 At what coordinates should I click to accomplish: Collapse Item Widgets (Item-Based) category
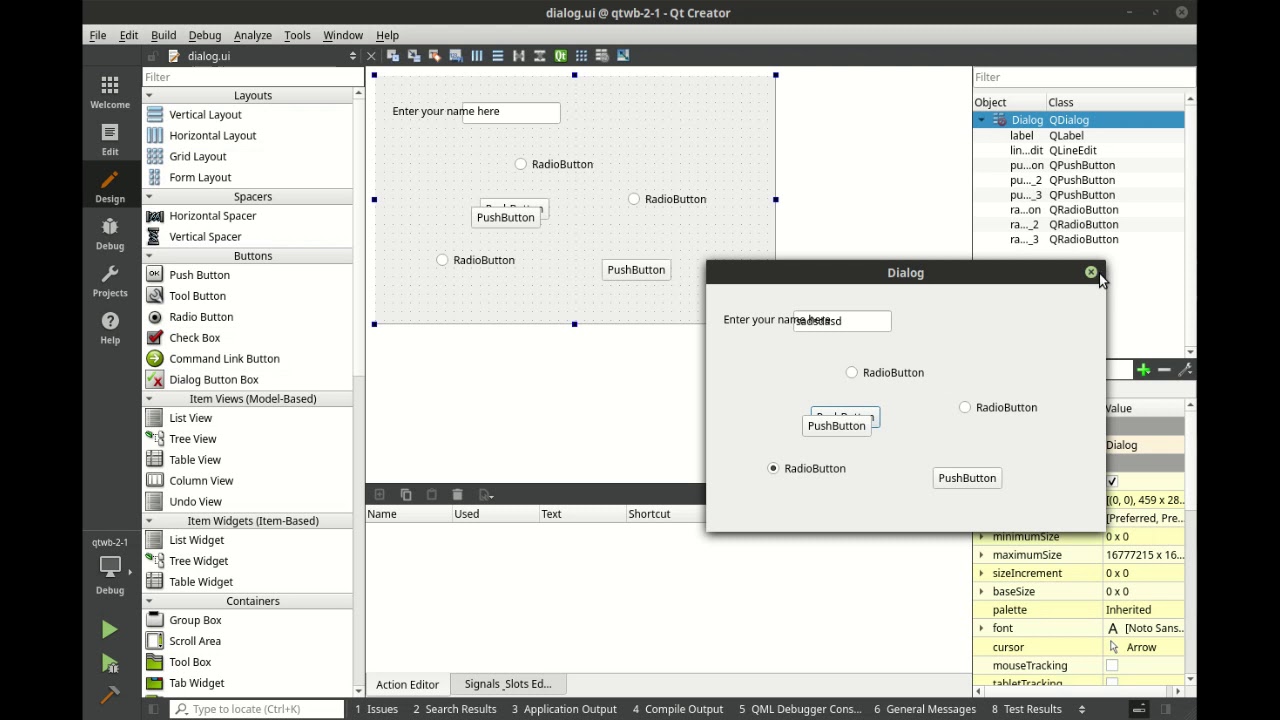[x=149, y=521]
